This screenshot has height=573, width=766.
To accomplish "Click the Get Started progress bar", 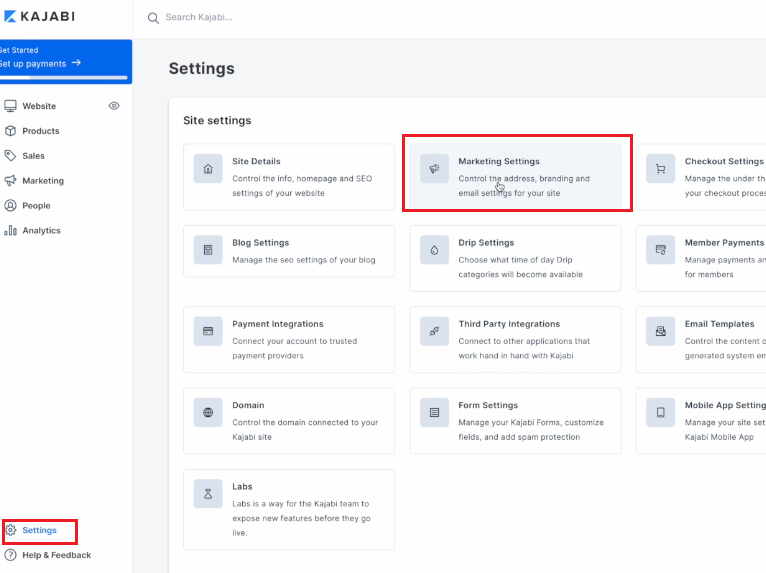I will tap(64, 77).
